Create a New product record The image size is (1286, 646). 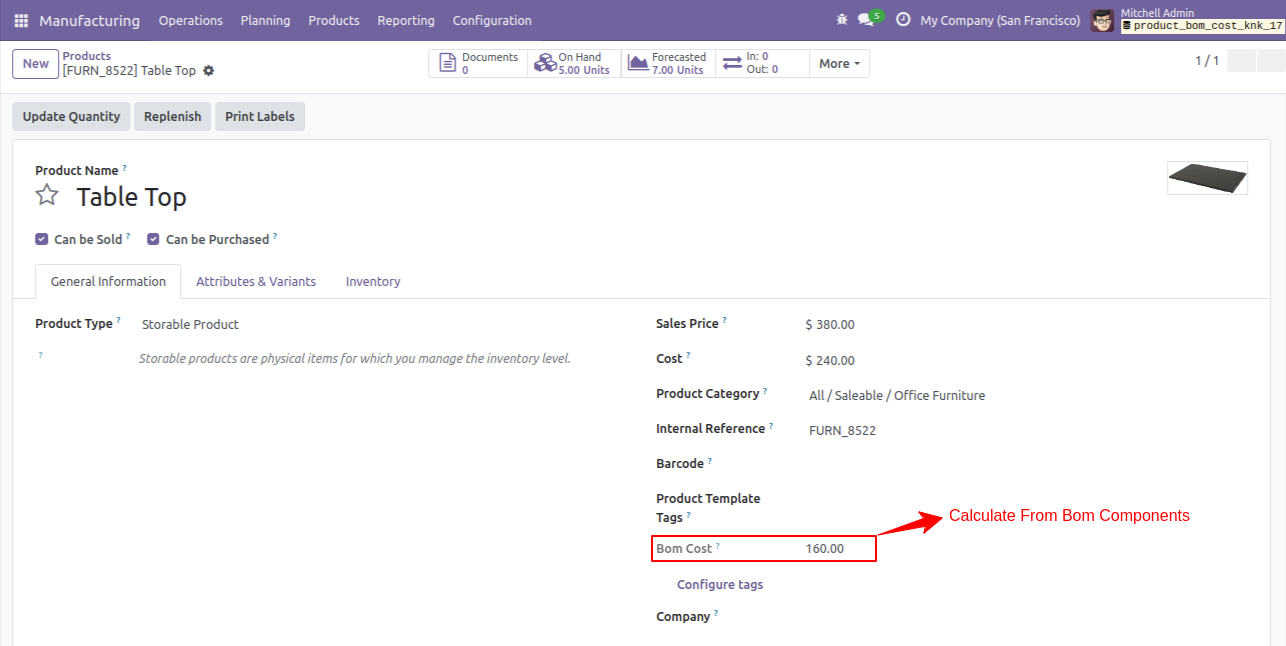tap(36, 63)
